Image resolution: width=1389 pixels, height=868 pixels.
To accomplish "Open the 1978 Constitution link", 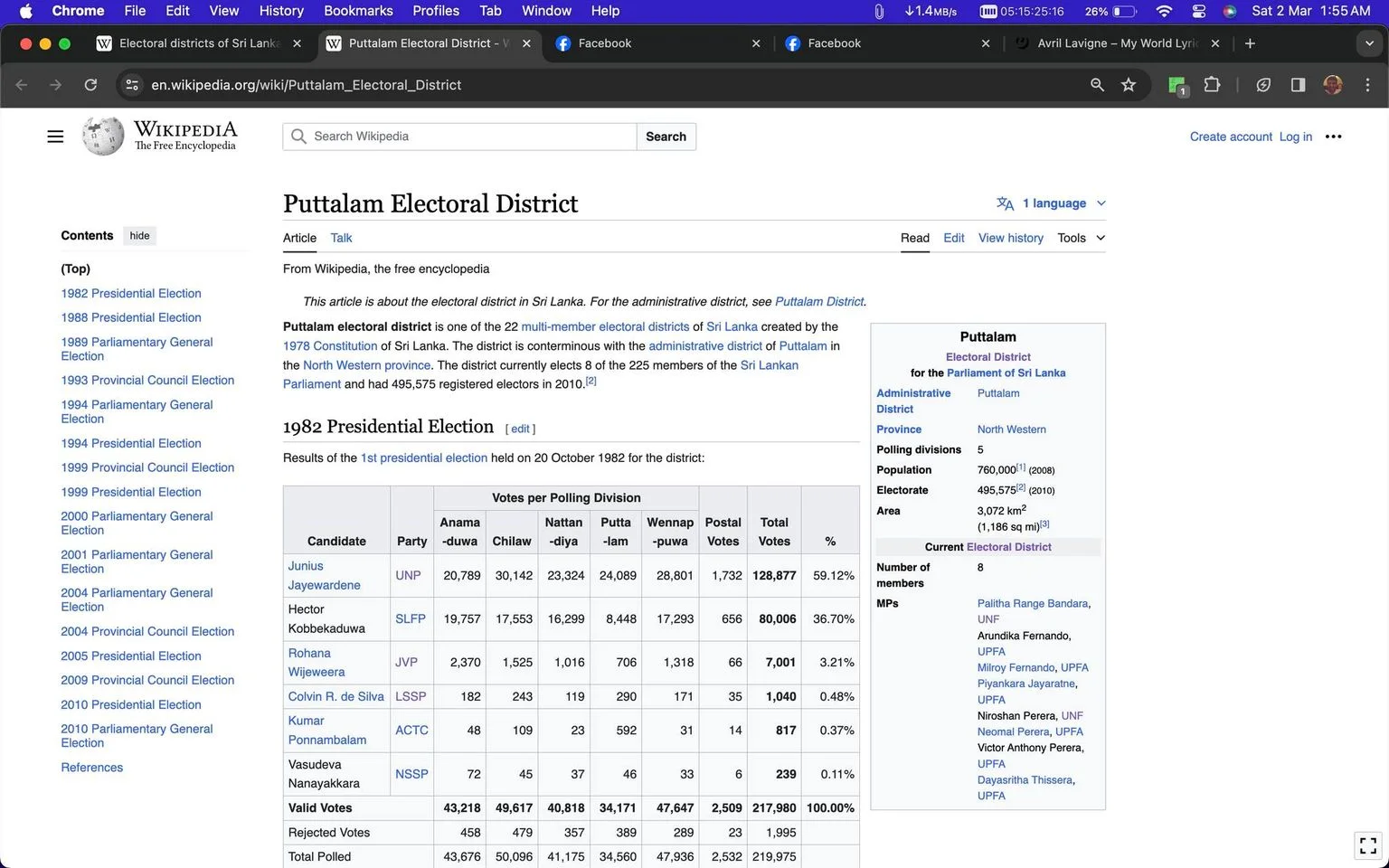I will (x=330, y=345).
